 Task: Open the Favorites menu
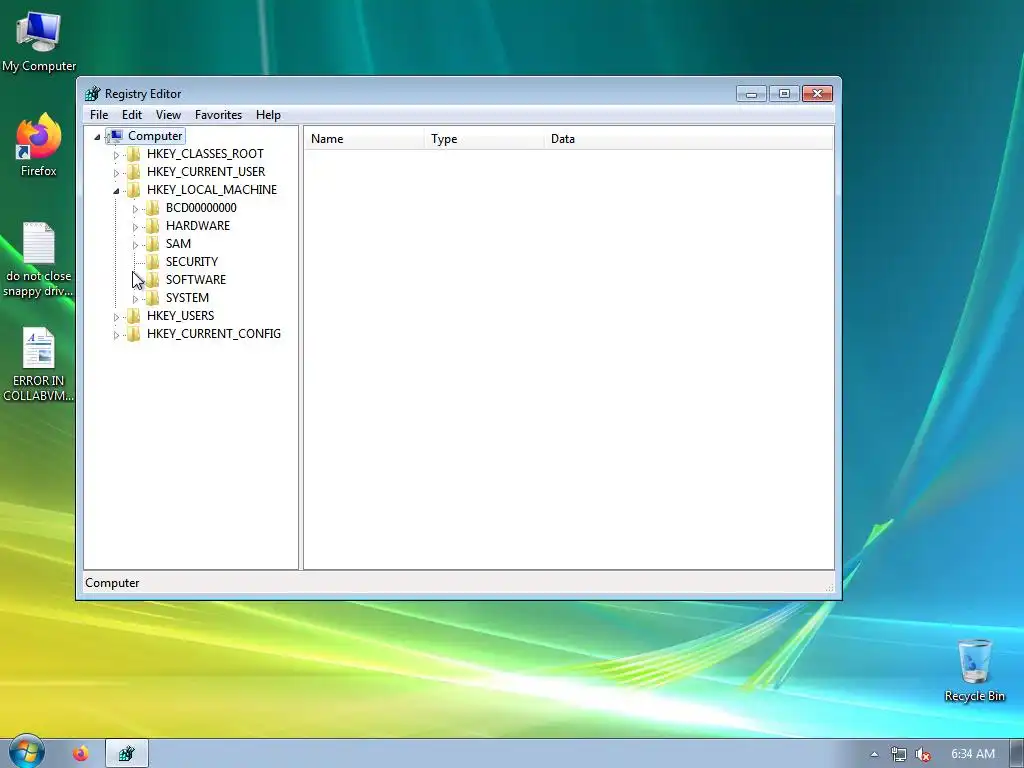(x=218, y=115)
